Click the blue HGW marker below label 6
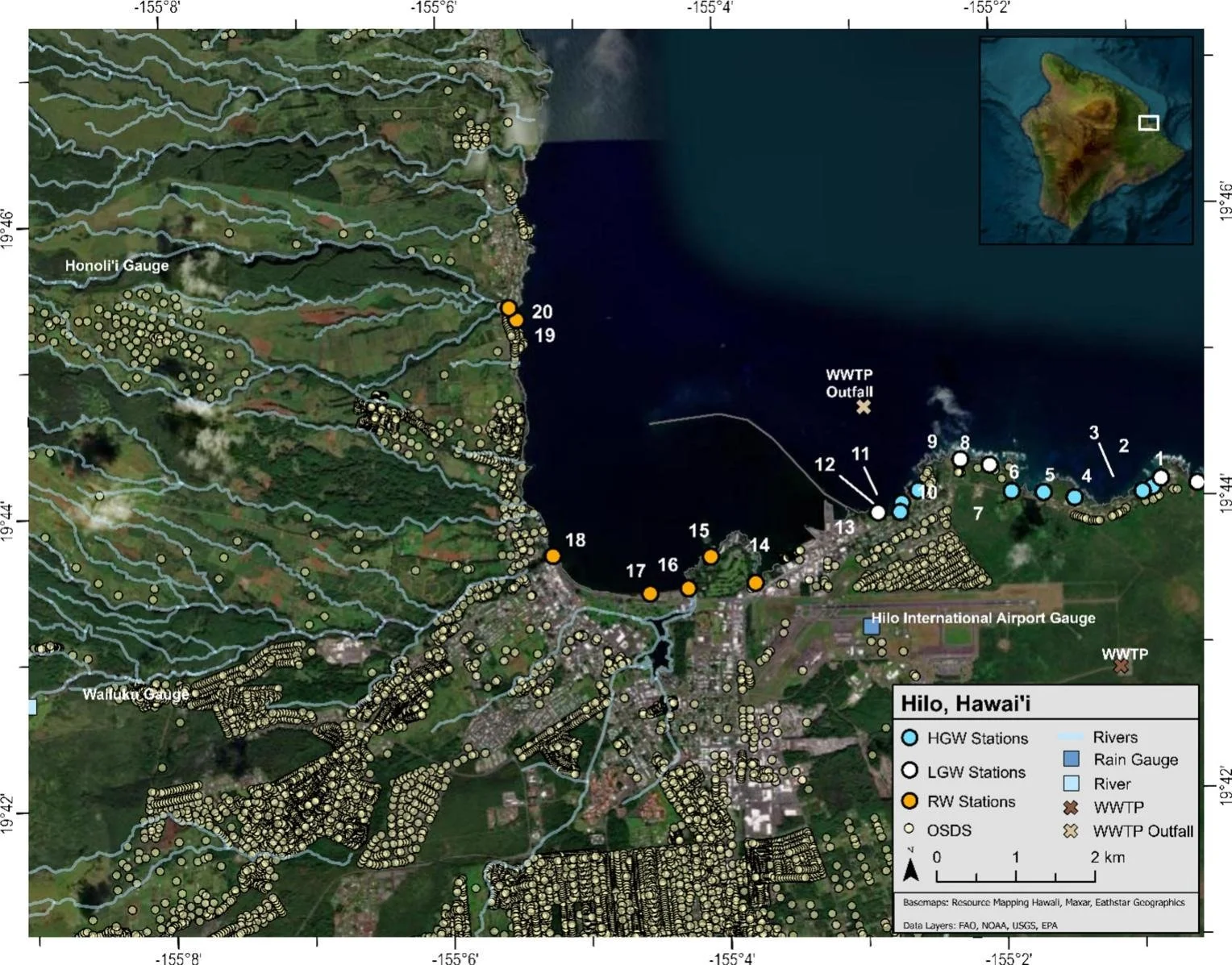Image resolution: width=1232 pixels, height=965 pixels. tap(1011, 490)
